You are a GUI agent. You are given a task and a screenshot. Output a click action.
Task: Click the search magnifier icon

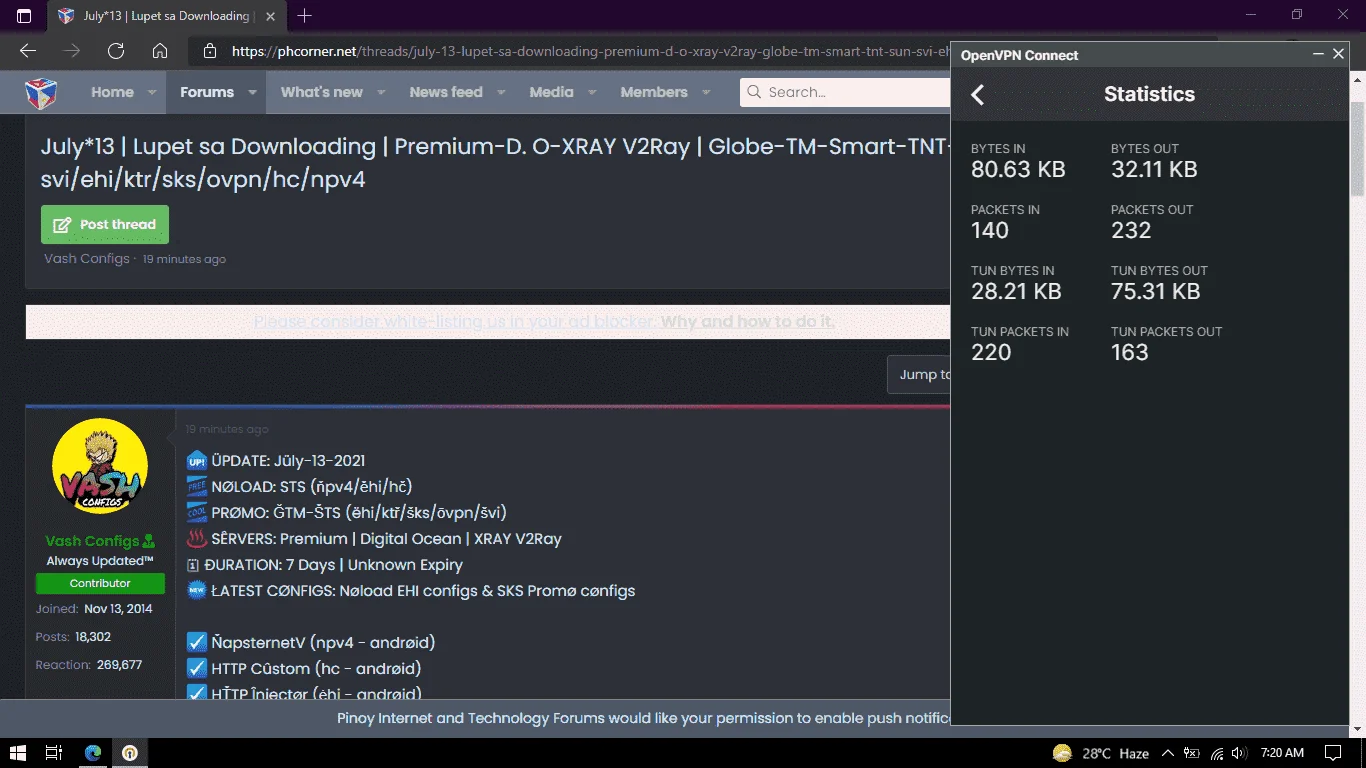pyautogui.click(x=754, y=92)
